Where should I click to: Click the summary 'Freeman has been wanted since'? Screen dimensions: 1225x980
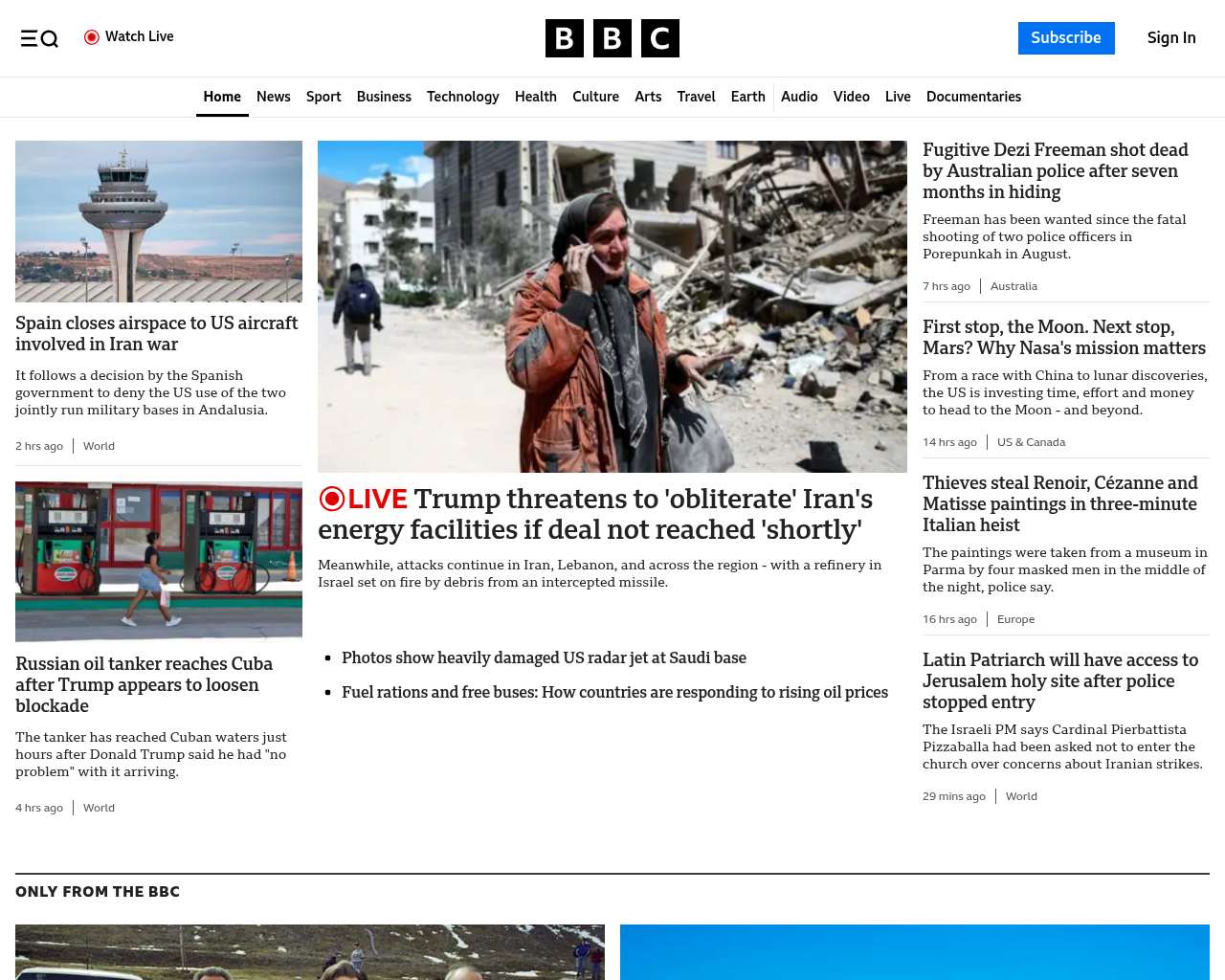(1055, 236)
